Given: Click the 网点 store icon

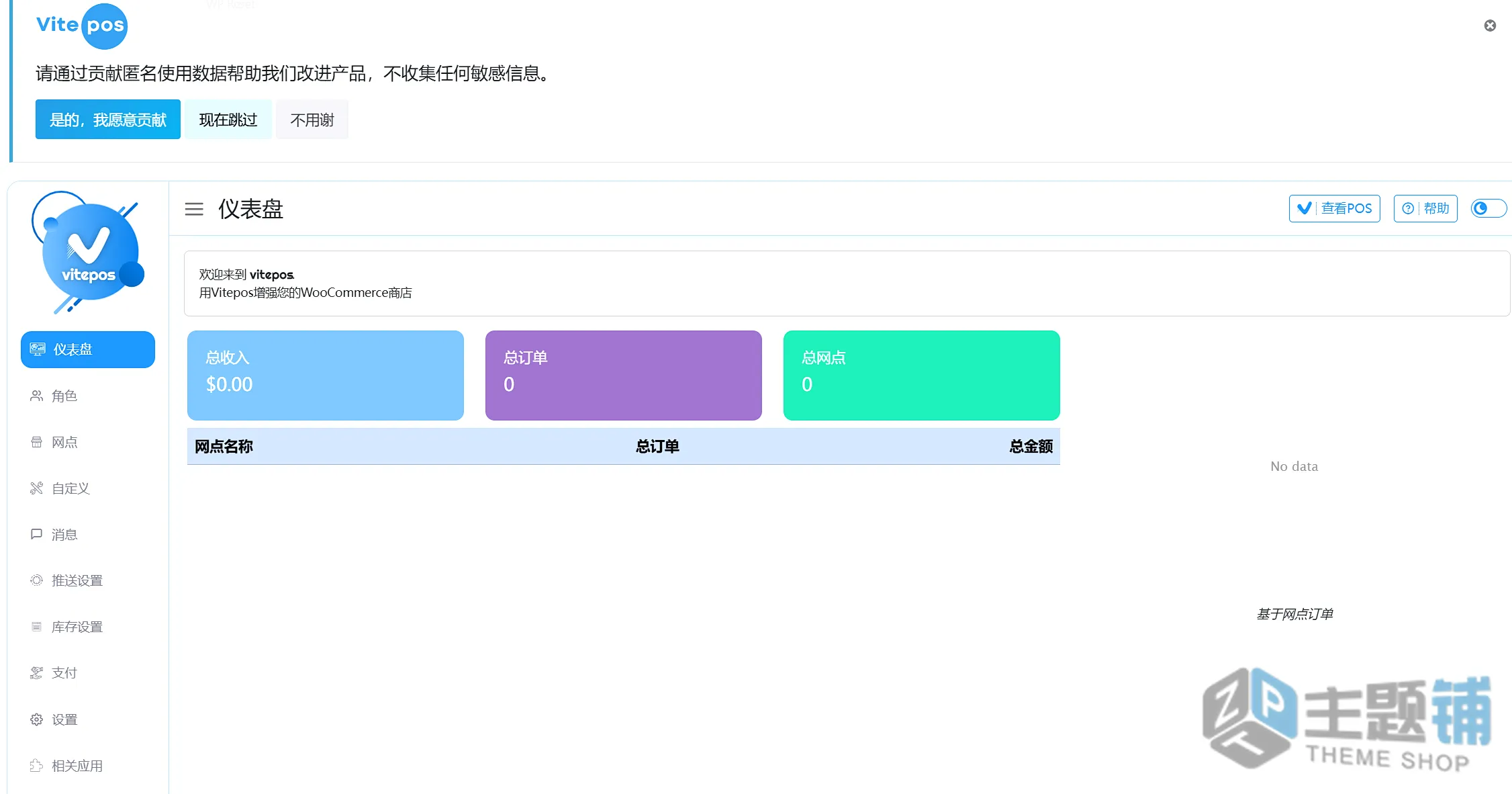Looking at the screenshot, I should pos(36,442).
